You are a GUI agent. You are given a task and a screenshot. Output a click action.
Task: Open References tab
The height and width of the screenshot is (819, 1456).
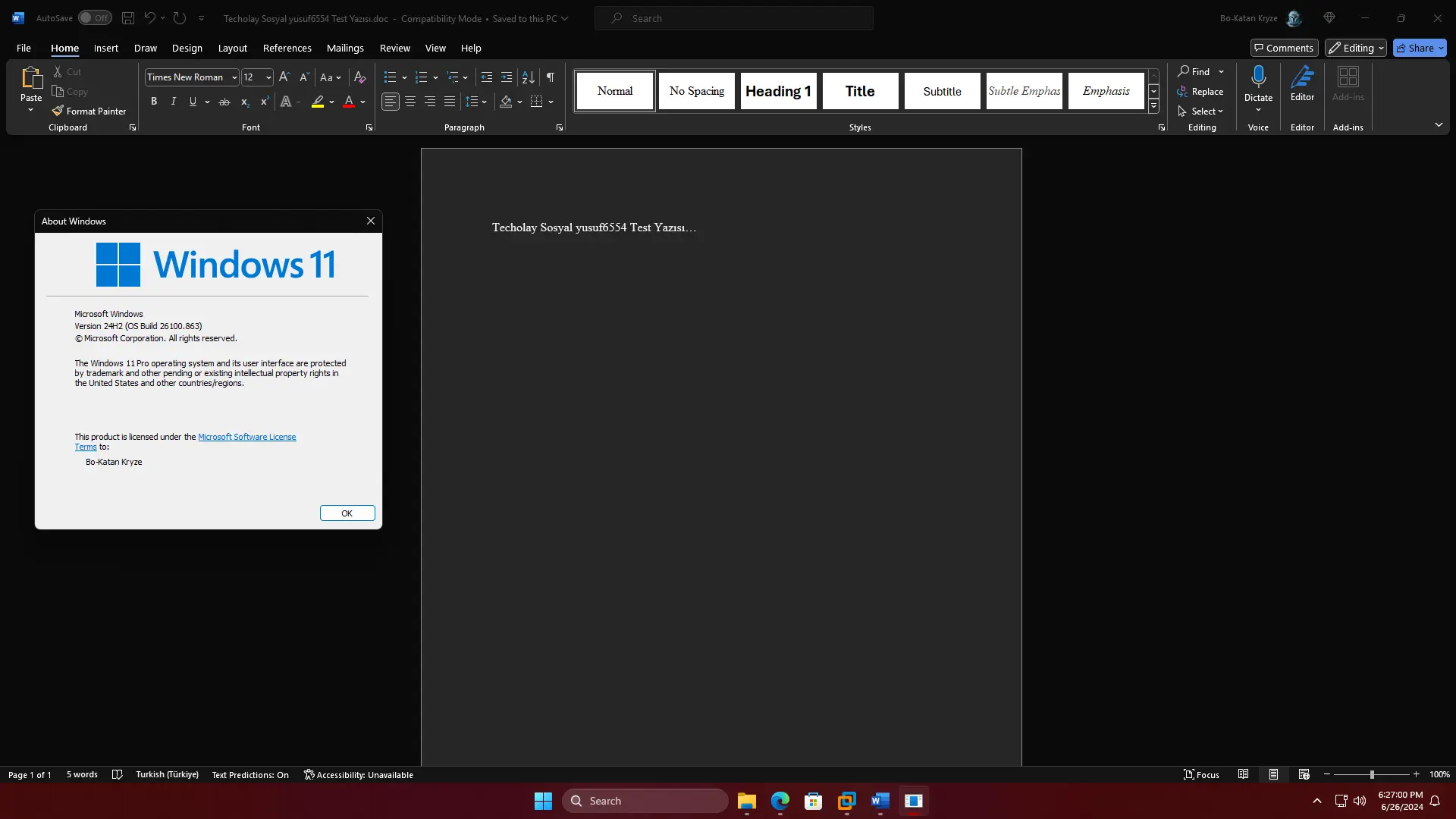(287, 48)
